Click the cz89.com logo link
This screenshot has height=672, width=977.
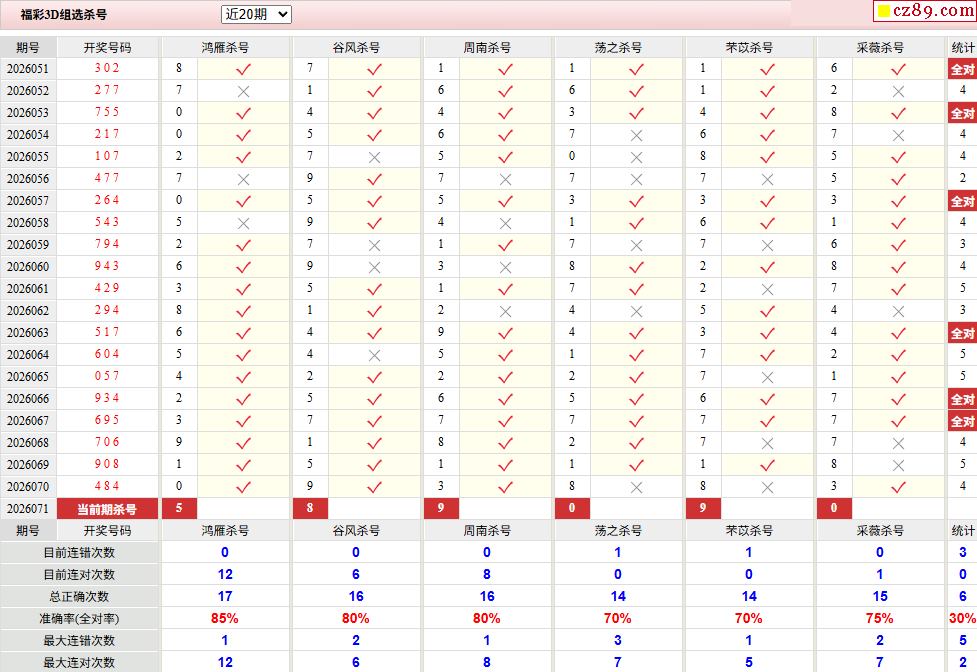click(925, 11)
